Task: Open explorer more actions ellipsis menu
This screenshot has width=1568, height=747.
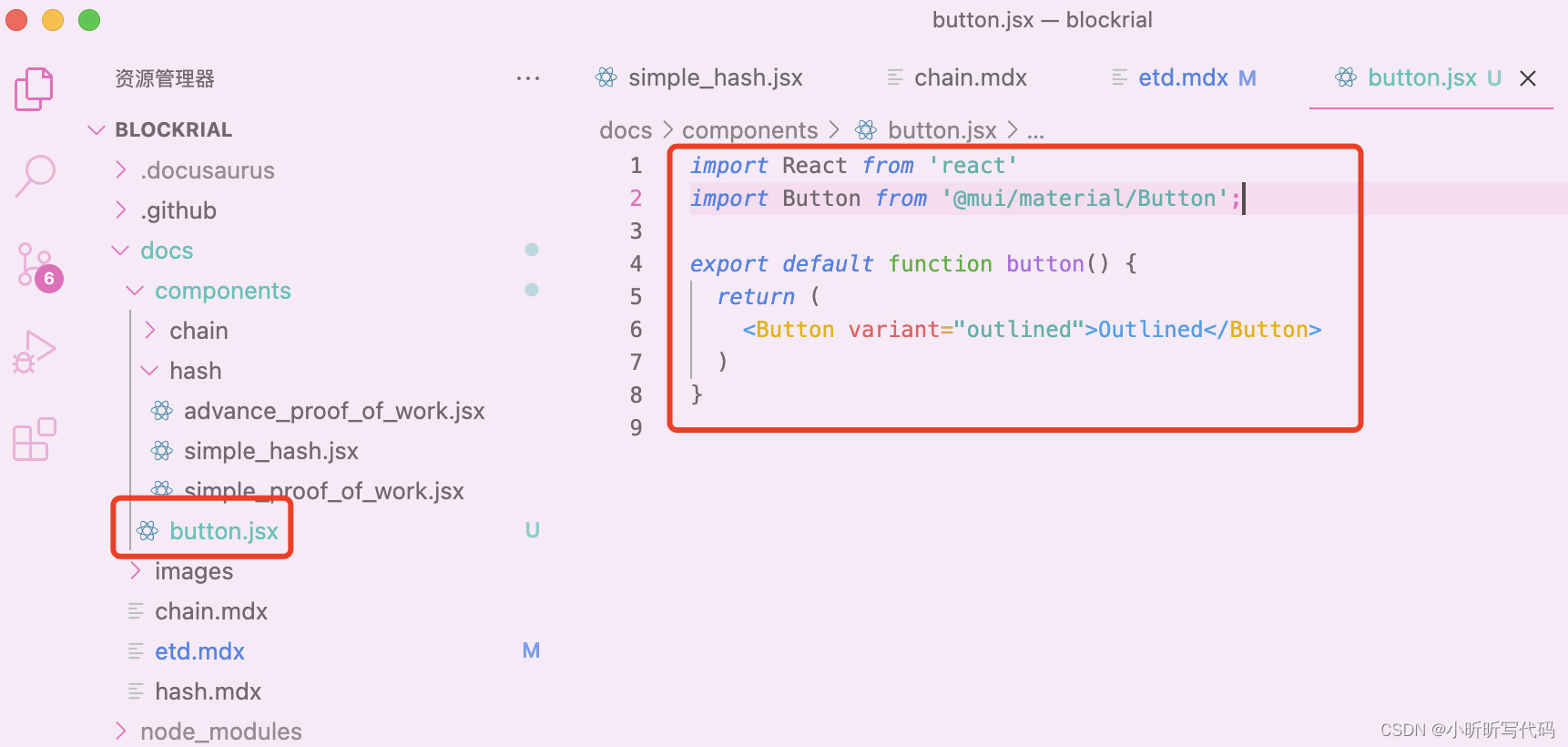Action: tap(528, 78)
